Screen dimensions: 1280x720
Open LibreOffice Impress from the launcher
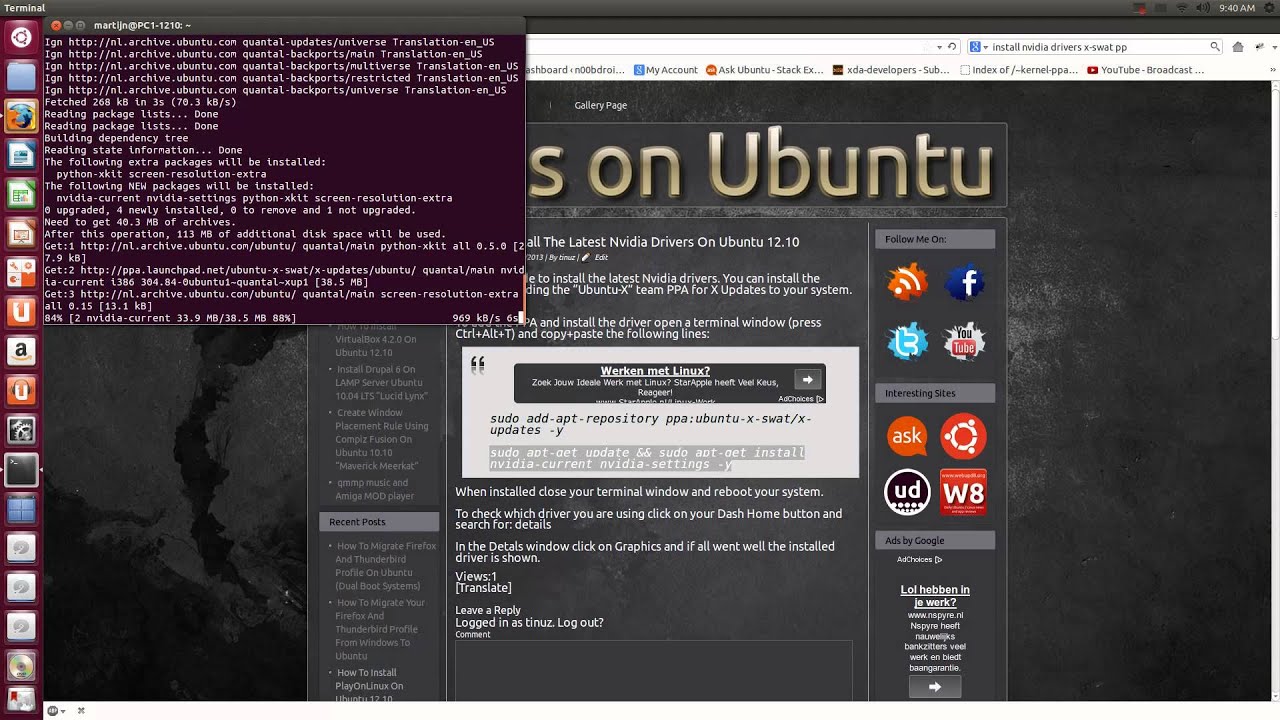pyautogui.click(x=21, y=233)
